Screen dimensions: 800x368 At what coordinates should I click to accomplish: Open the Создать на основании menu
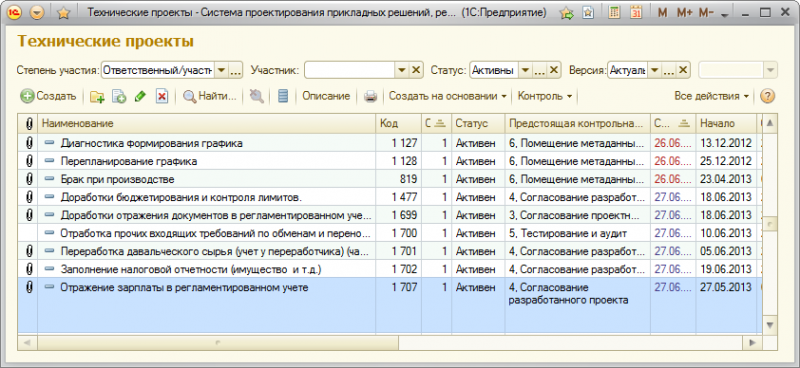tap(448, 96)
